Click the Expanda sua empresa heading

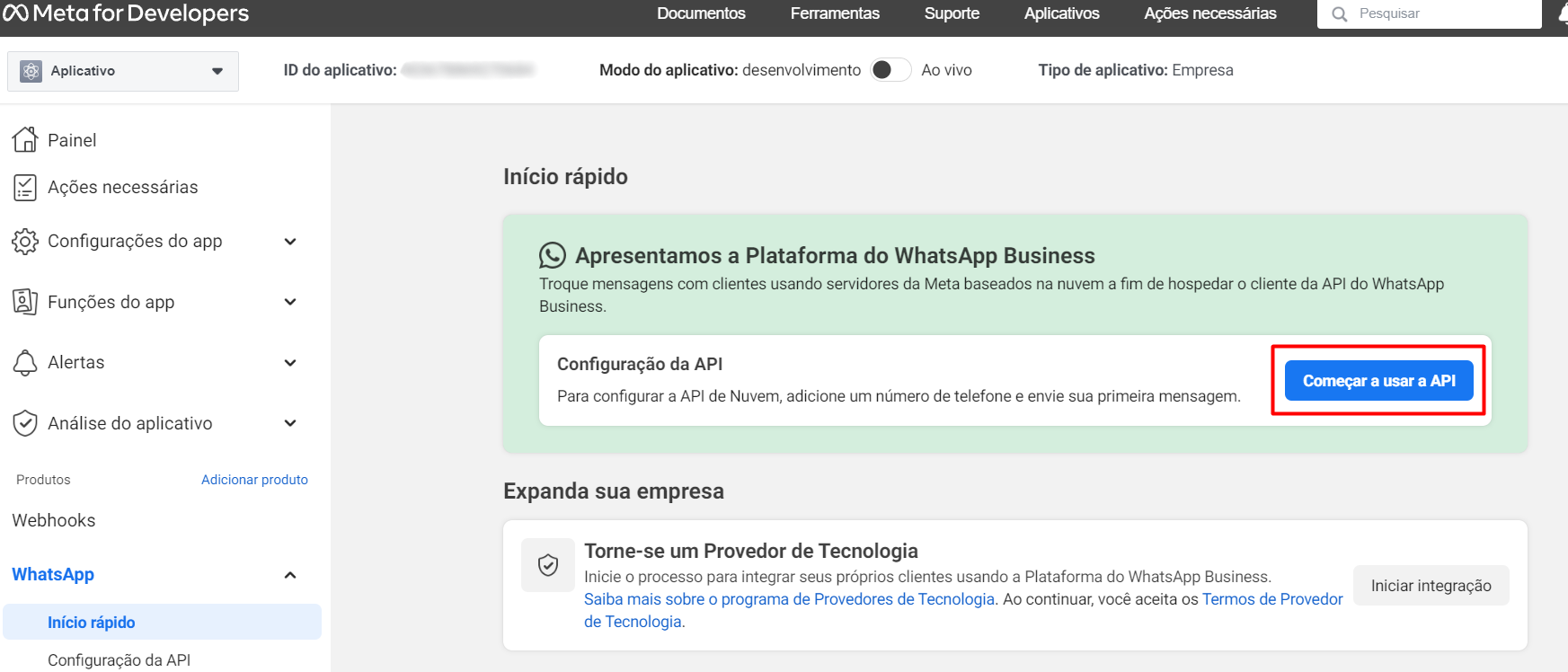point(614,491)
